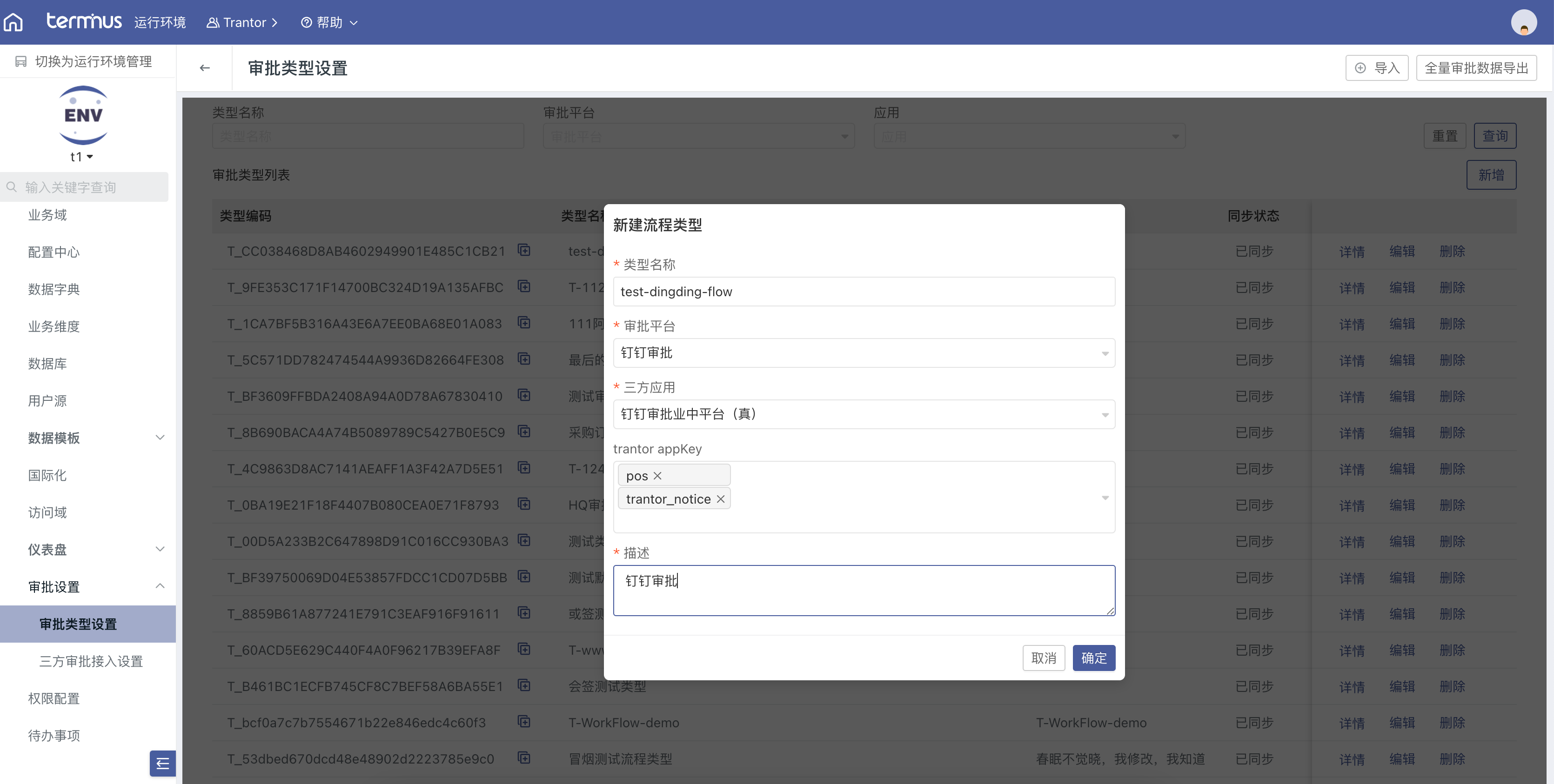
Task: Open 配置中心 in the sidebar
Action: [x=54, y=252]
